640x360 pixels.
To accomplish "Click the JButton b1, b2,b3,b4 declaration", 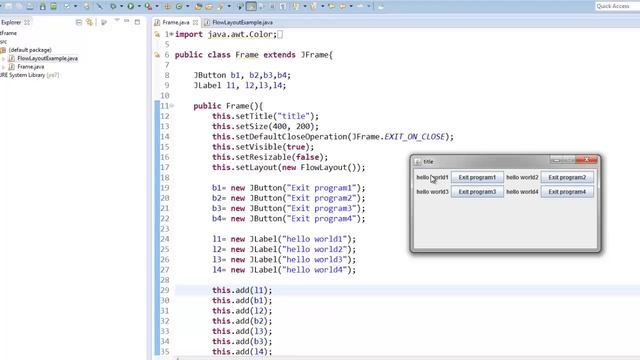I will pos(242,76).
